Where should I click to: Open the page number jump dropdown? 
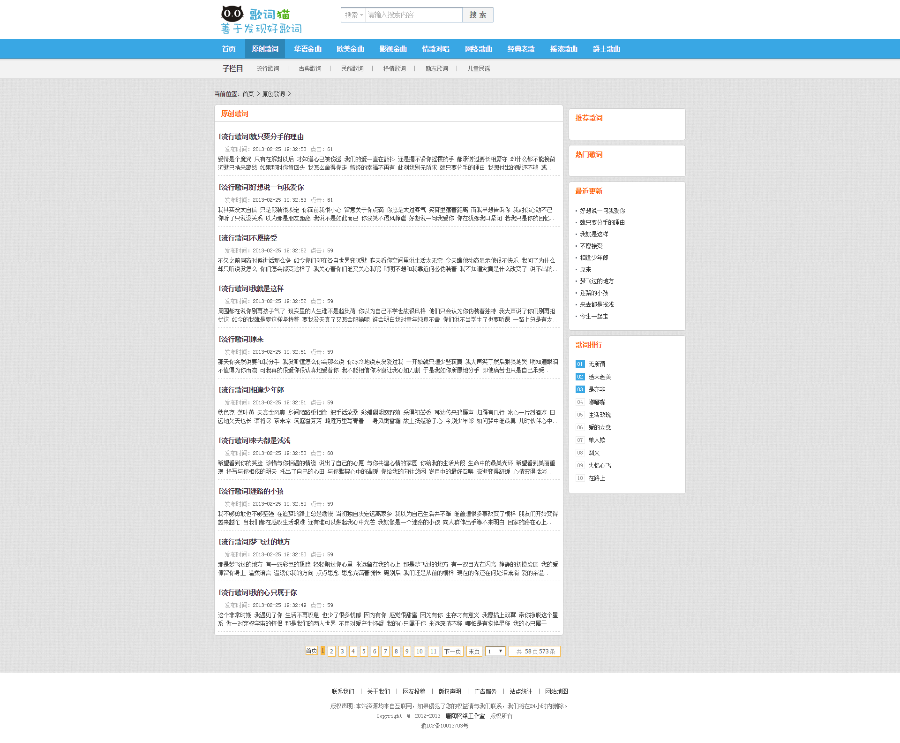click(495, 651)
